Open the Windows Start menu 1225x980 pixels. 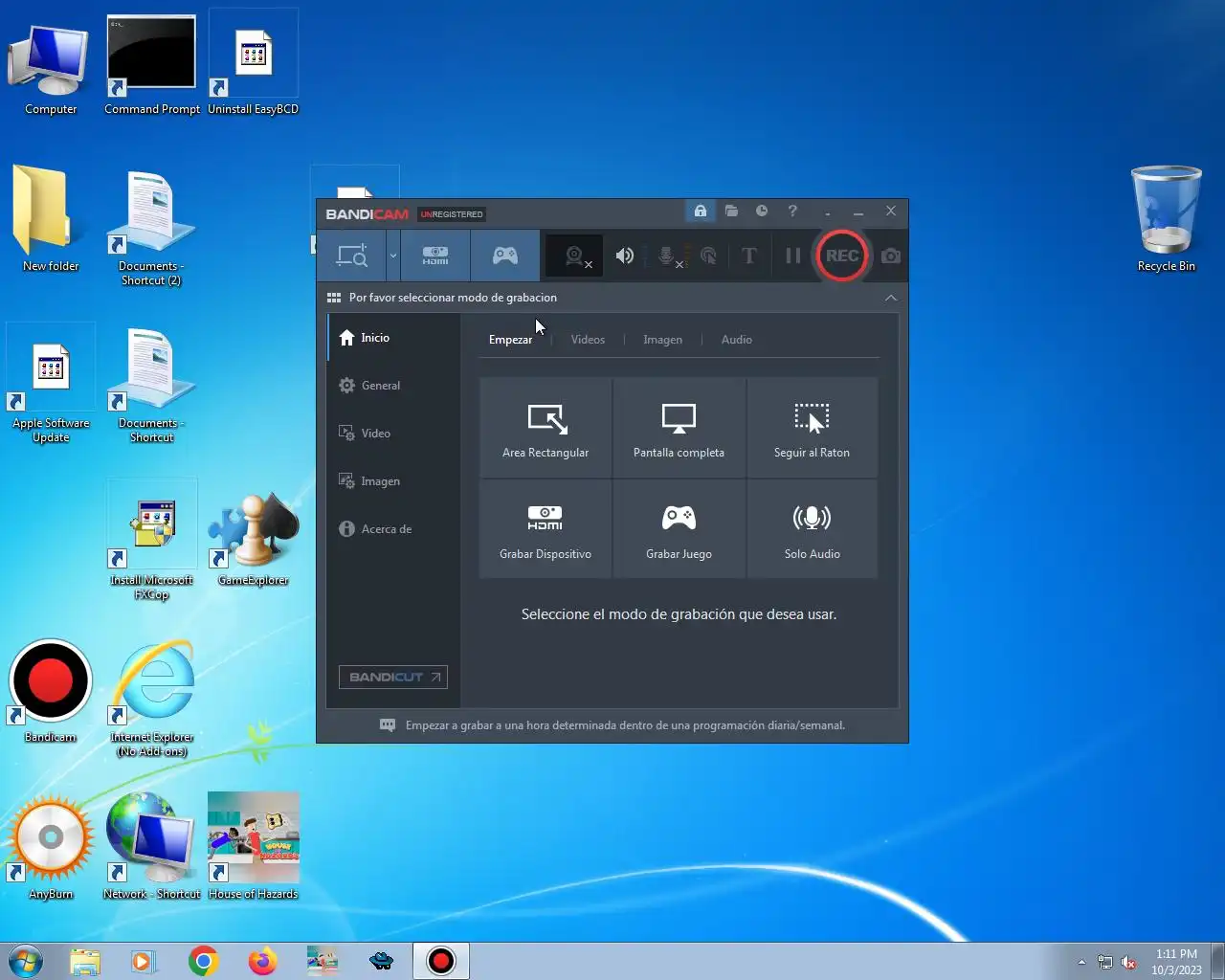coord(26,961)
